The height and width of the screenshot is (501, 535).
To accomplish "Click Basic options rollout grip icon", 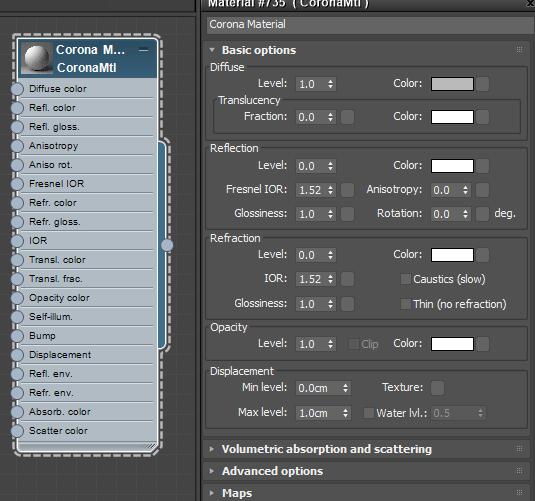I will click(519, 50).
